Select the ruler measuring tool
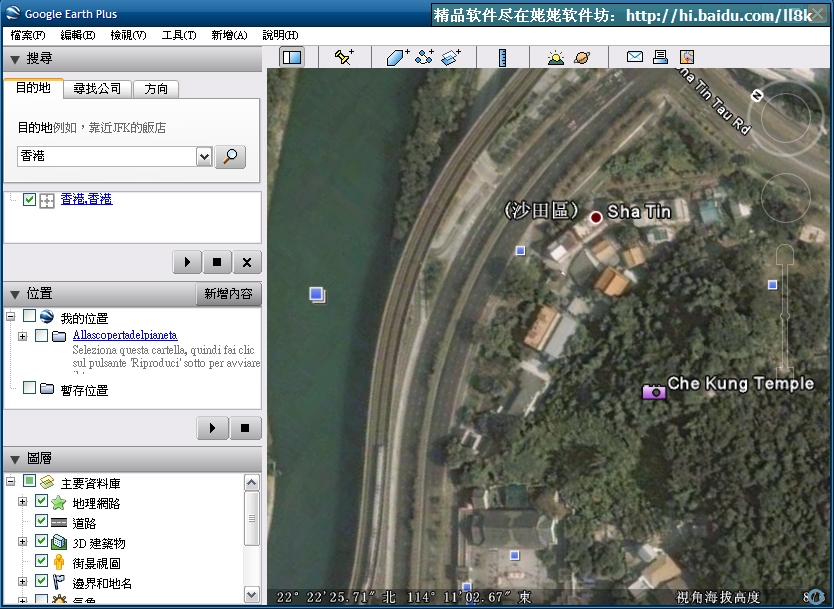 pos(502,57)
